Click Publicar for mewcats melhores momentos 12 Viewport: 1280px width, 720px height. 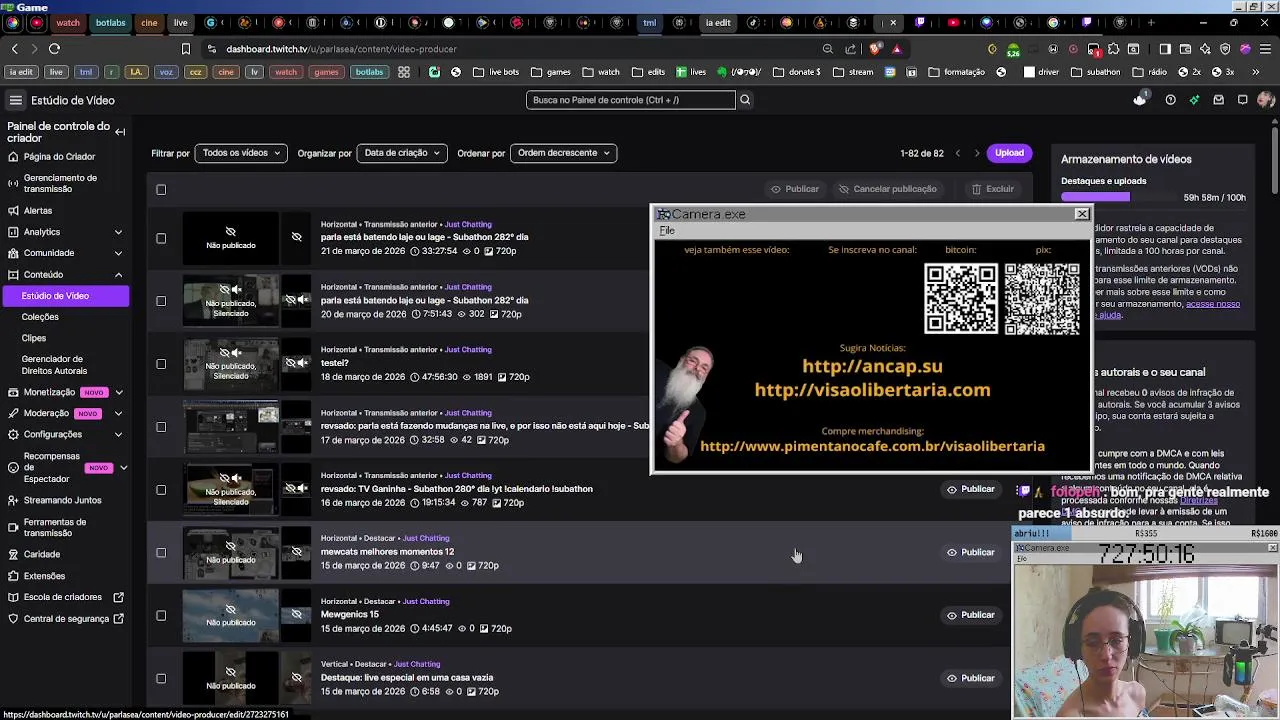point(970,552)
